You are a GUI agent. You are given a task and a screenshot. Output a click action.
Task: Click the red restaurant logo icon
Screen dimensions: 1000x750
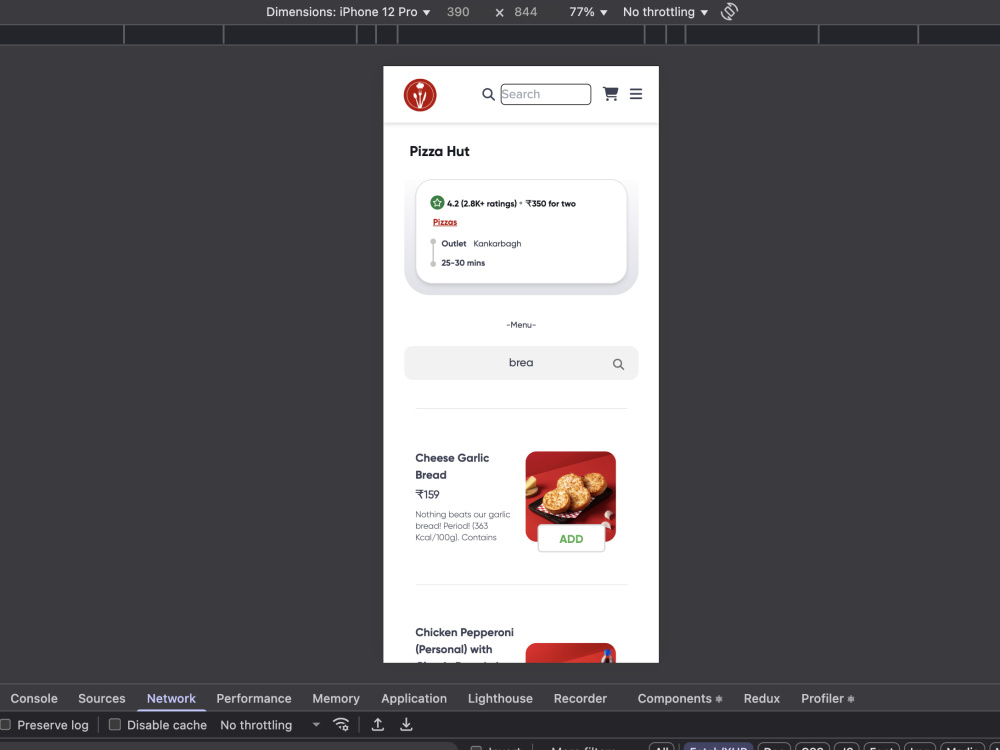pos(420,95)
